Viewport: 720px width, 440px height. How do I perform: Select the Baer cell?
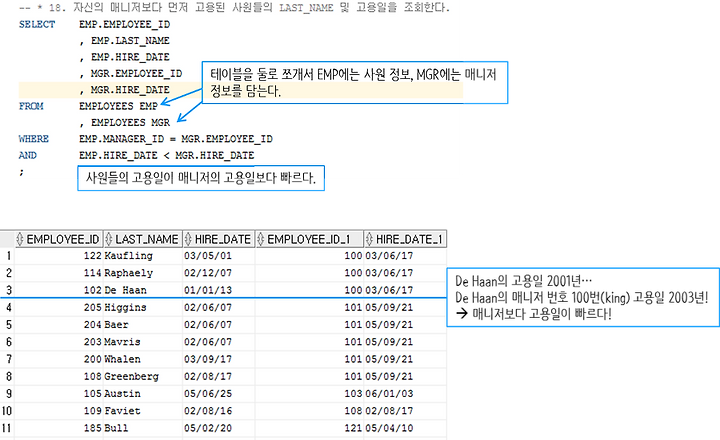tap(143, 325)
